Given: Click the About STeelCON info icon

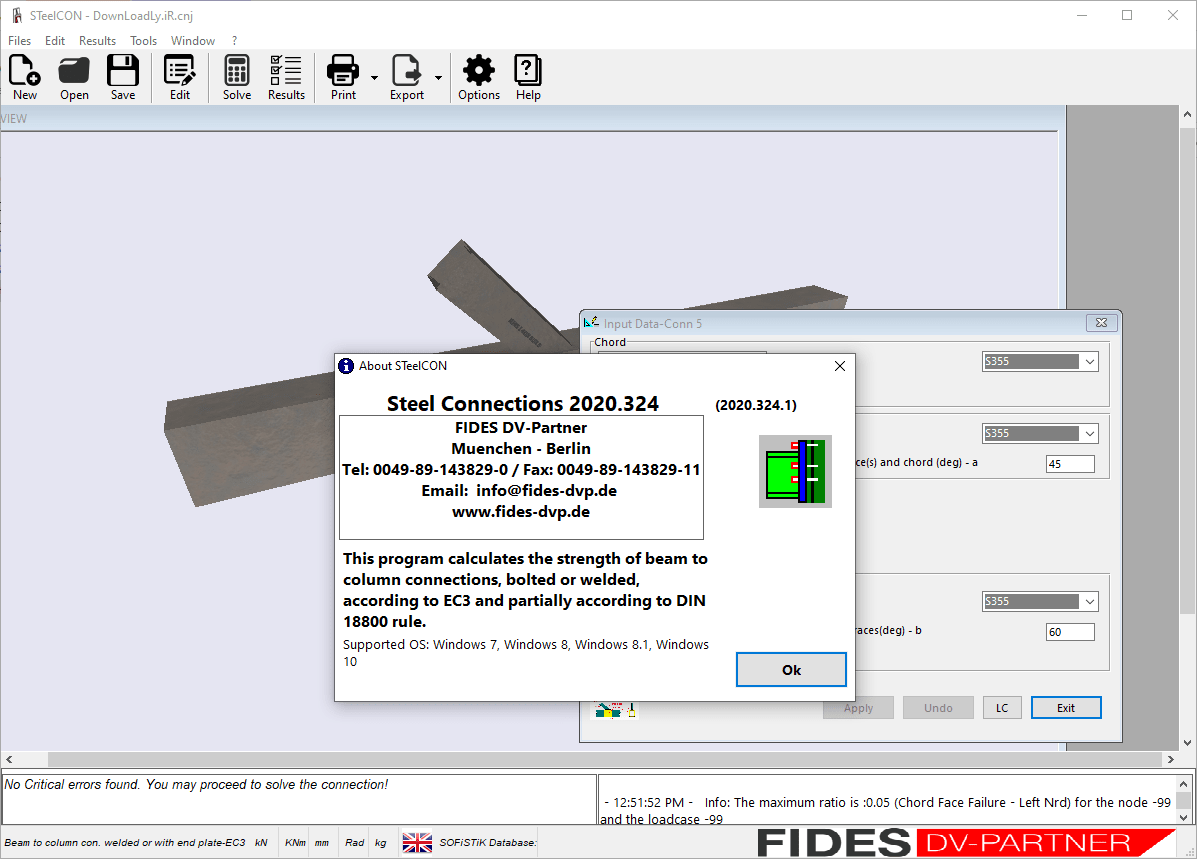Looking at the screenshot, I should click(346, 366).
